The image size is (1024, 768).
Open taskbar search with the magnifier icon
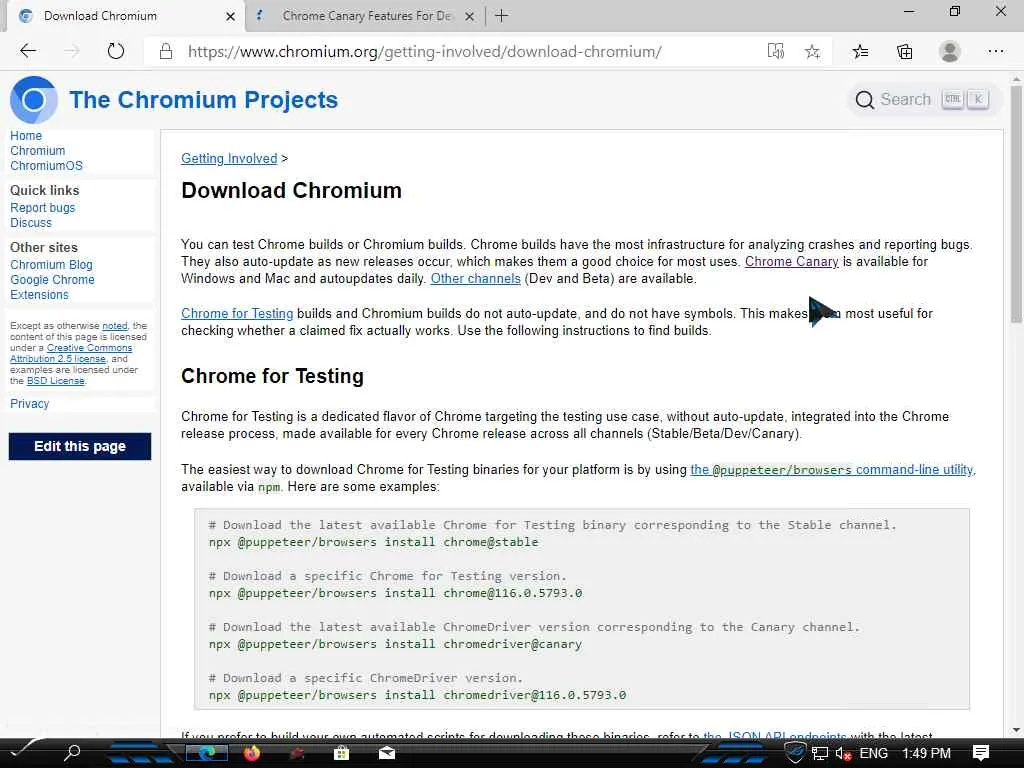tap(72, 752)
